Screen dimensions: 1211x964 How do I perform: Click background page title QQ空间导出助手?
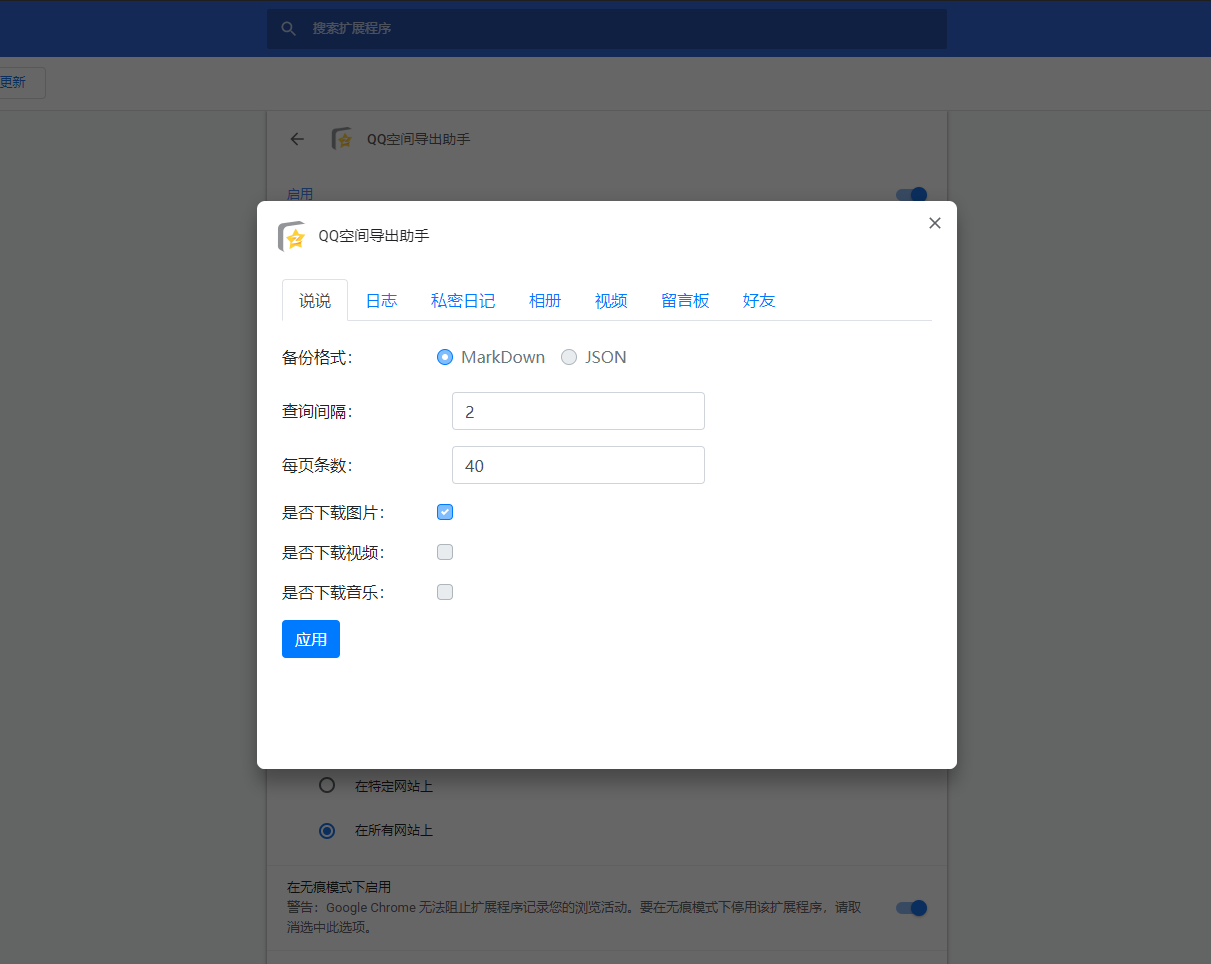(419, 139)
